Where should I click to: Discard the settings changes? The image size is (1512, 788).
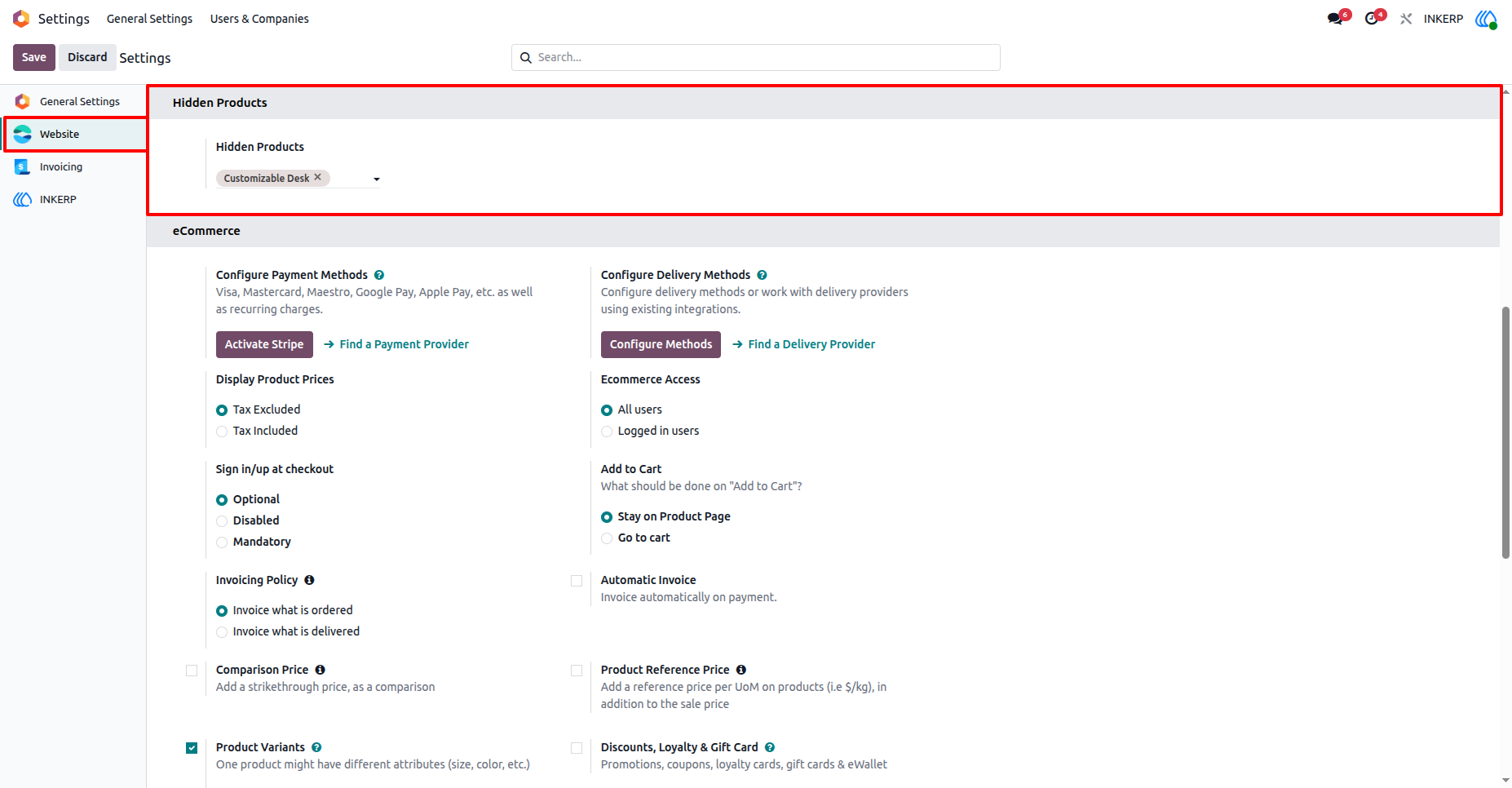point(87,57)
